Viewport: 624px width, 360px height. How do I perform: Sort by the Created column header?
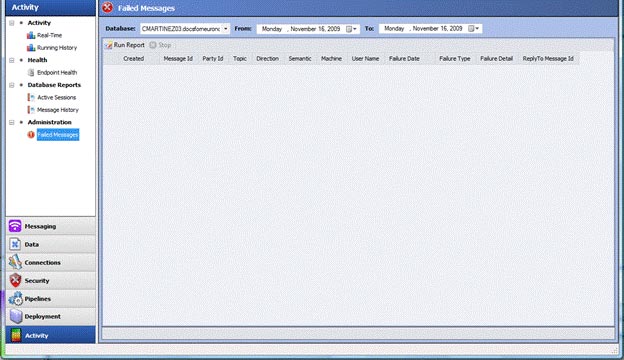point(133,58)
